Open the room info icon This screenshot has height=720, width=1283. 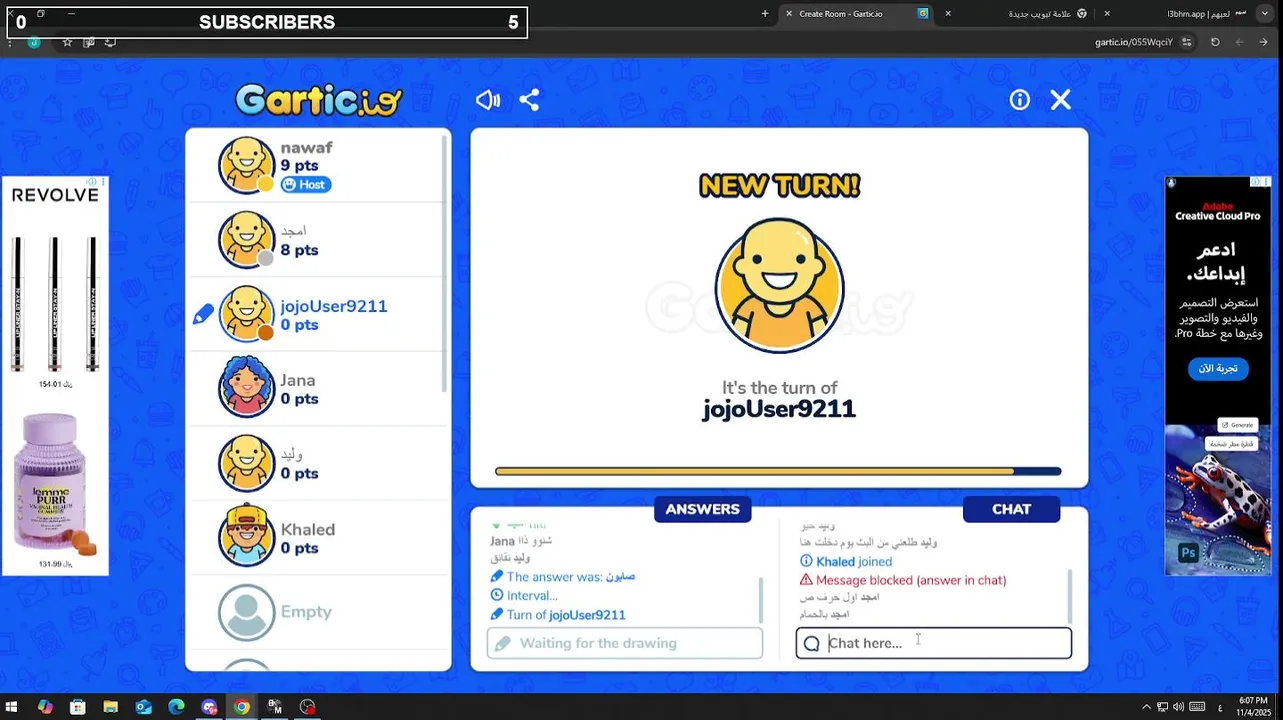1019,100
